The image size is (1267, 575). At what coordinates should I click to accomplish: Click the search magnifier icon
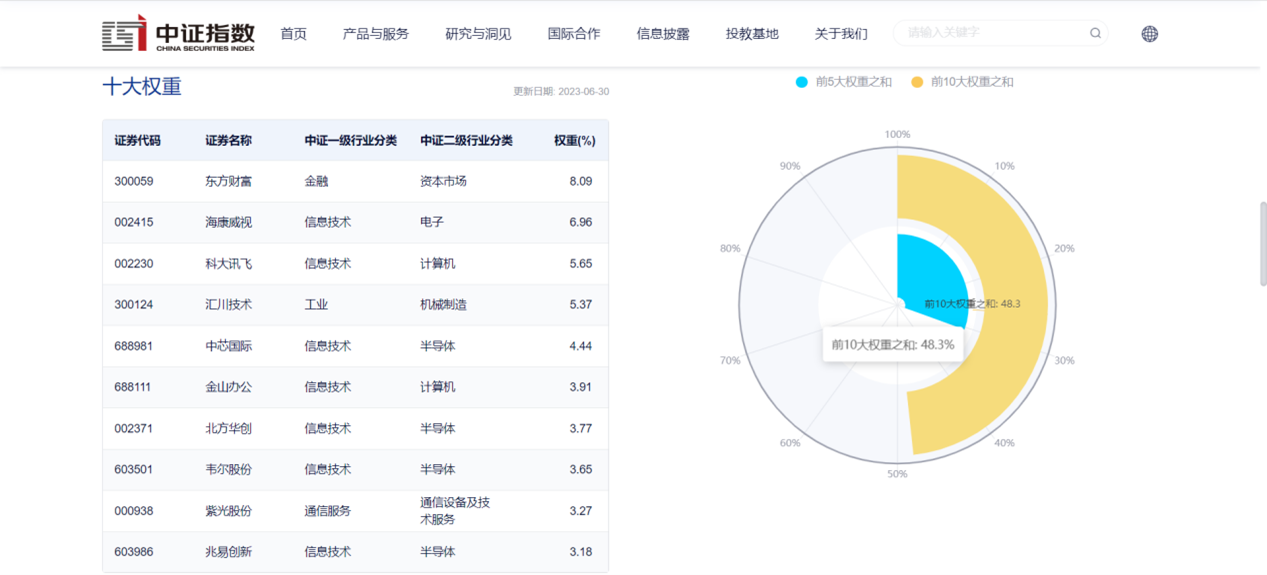click(1095, 33)
